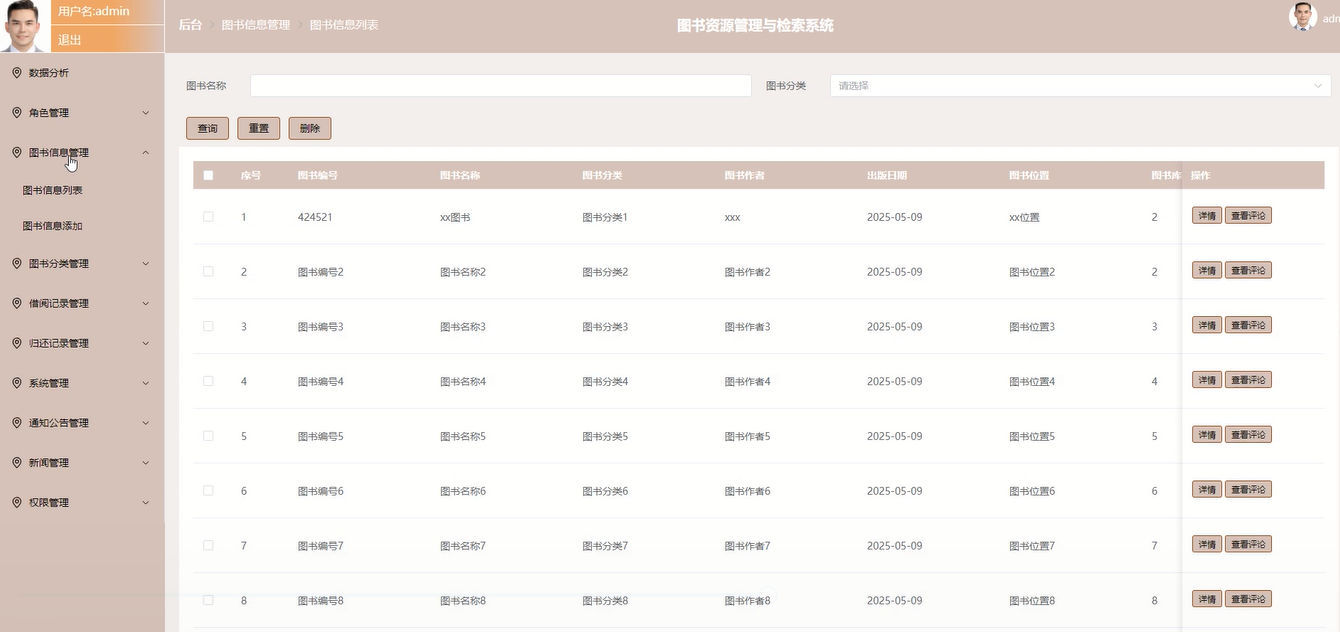Select the checkbox for 图书名称2 row

(208, 272)
